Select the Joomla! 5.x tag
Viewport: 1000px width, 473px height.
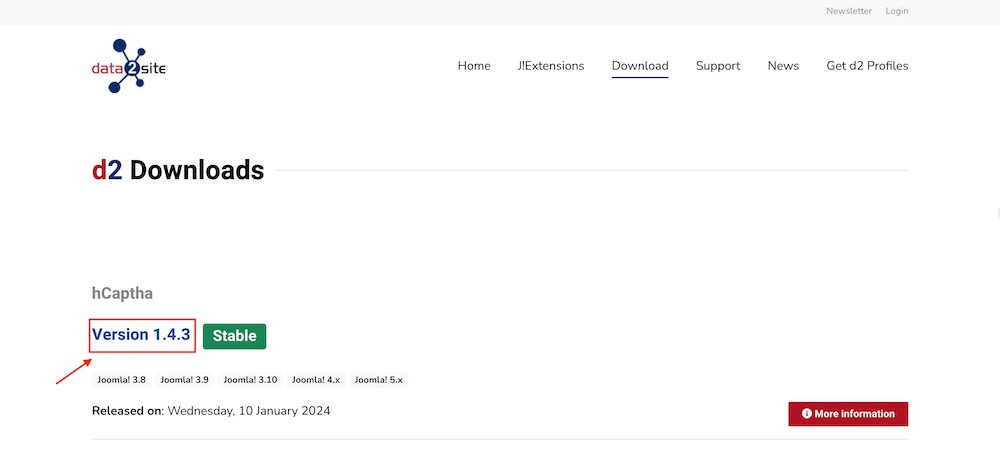tap(378, 380)
